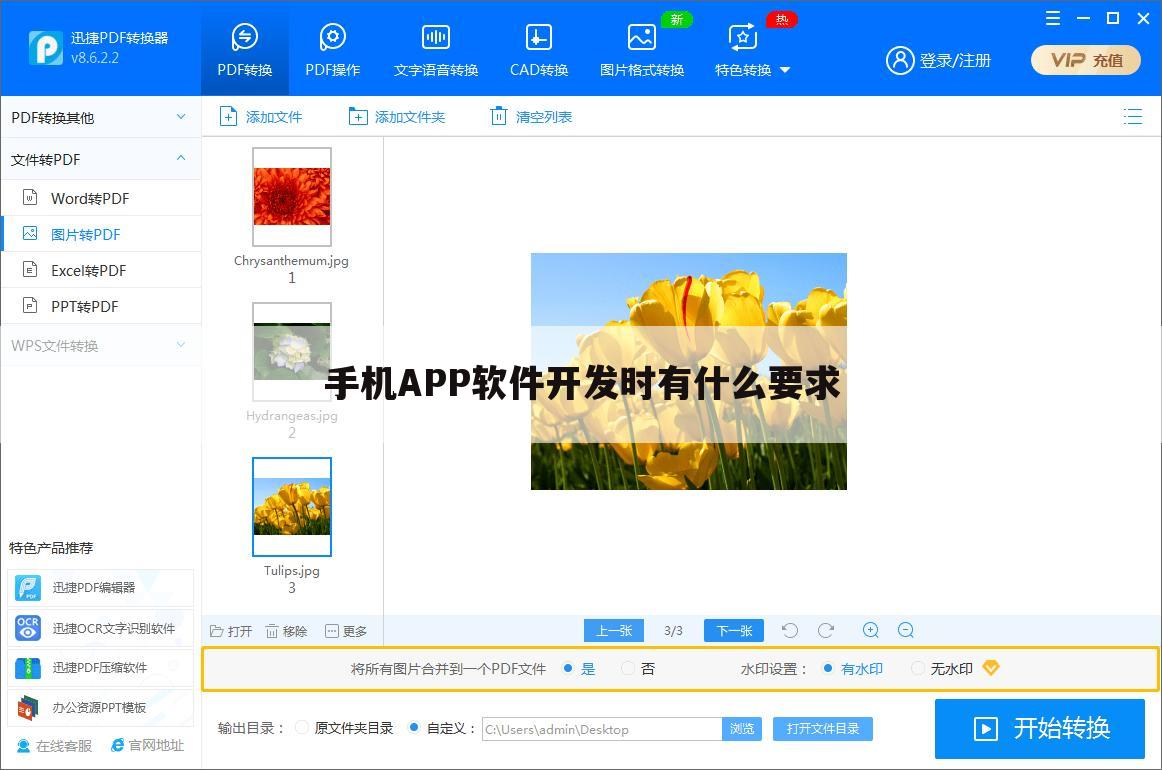This screenshot has width=1162, height=770.
Task: Click the user avatar login icon
Action: (900, 60)
